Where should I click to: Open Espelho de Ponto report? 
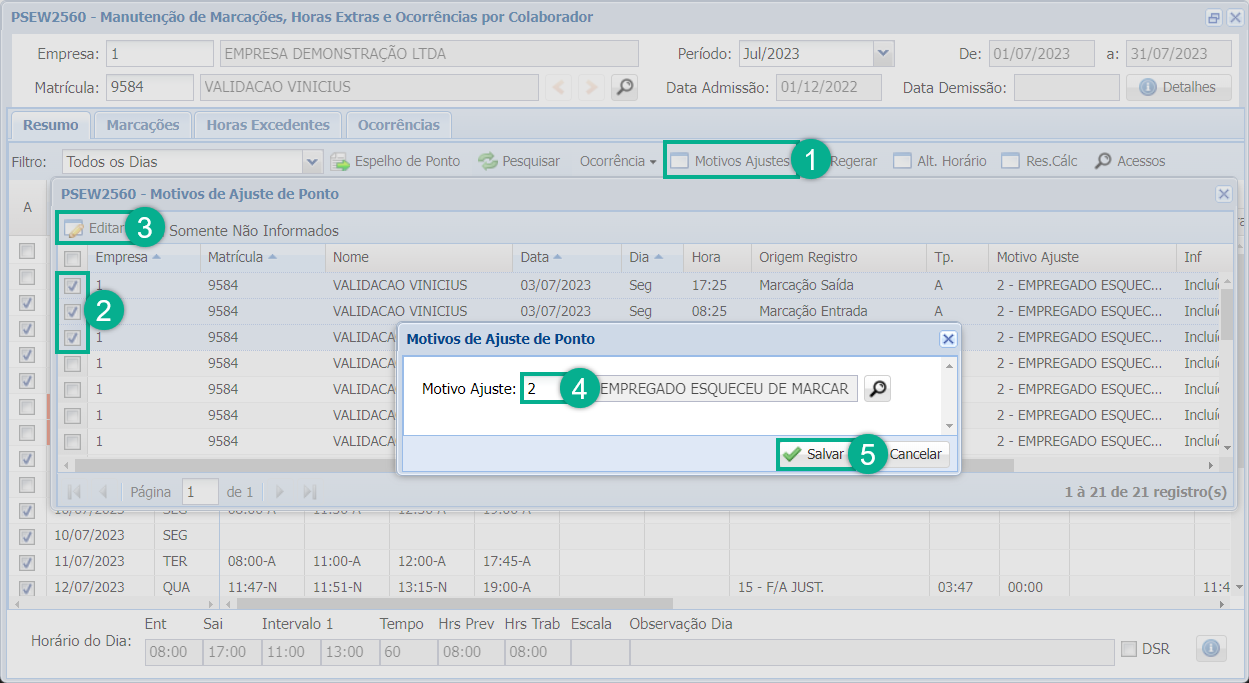coord(396,161)
